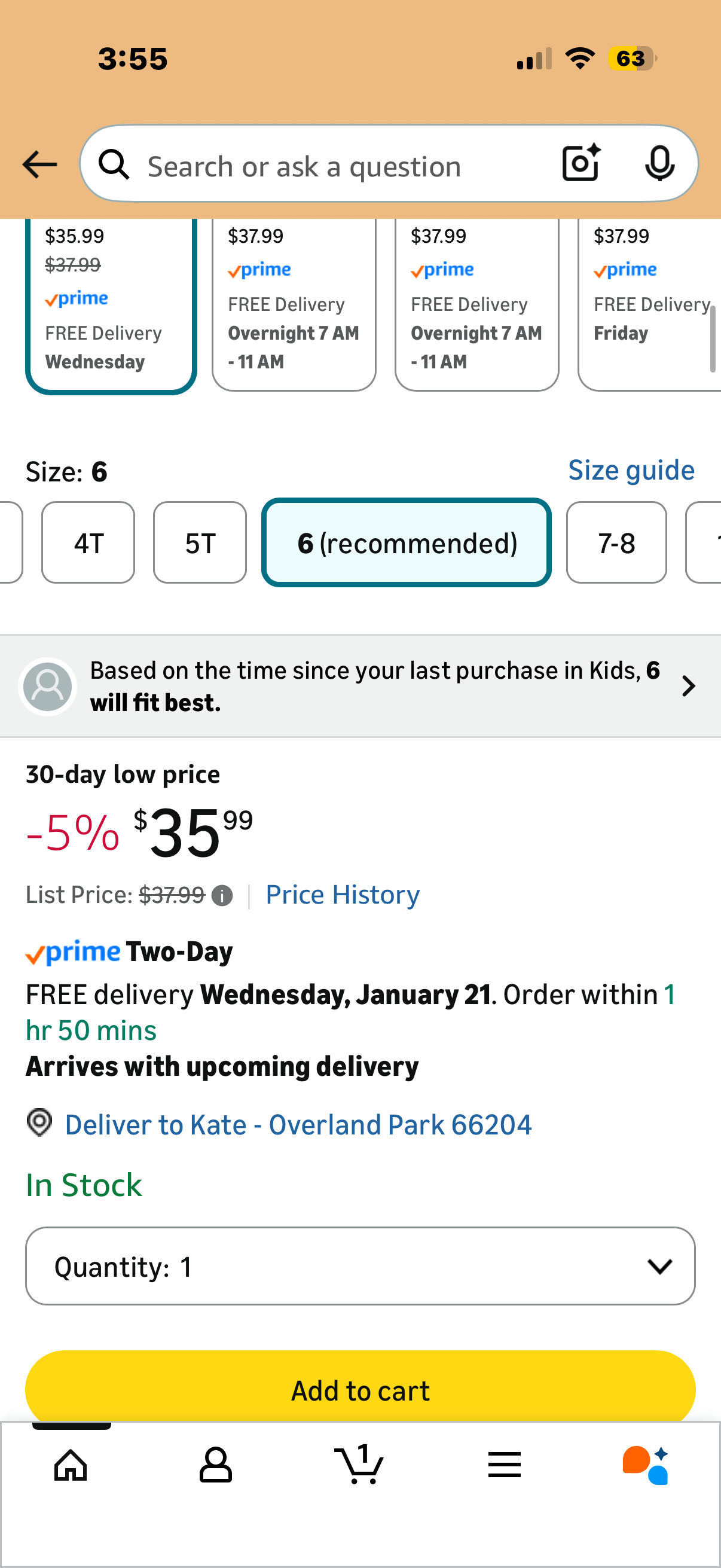Open camera visual search icon

click(581, 163)
